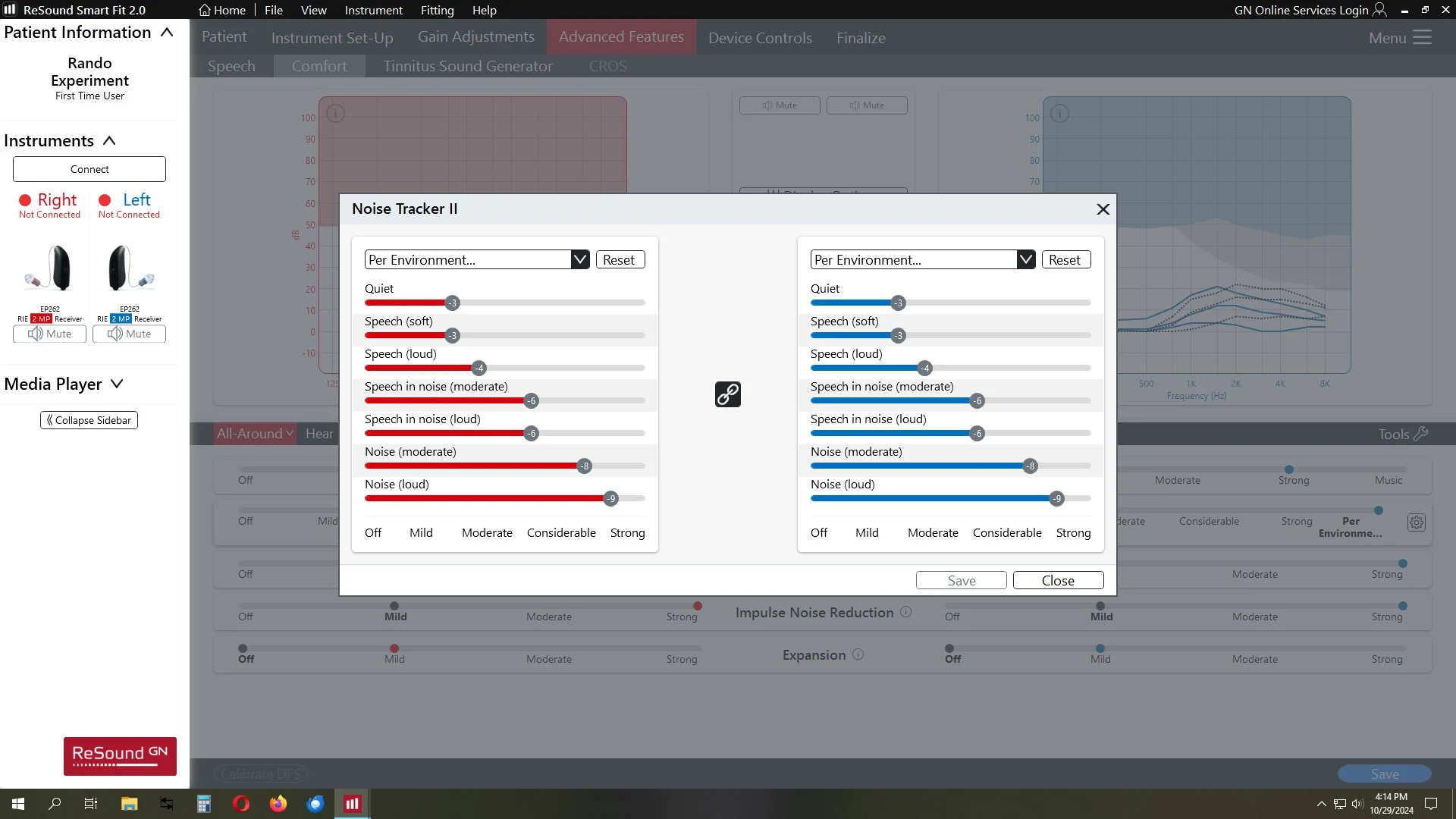Click Collapse Sidebar button
The image size is (1456, 819).
(89, 420)
